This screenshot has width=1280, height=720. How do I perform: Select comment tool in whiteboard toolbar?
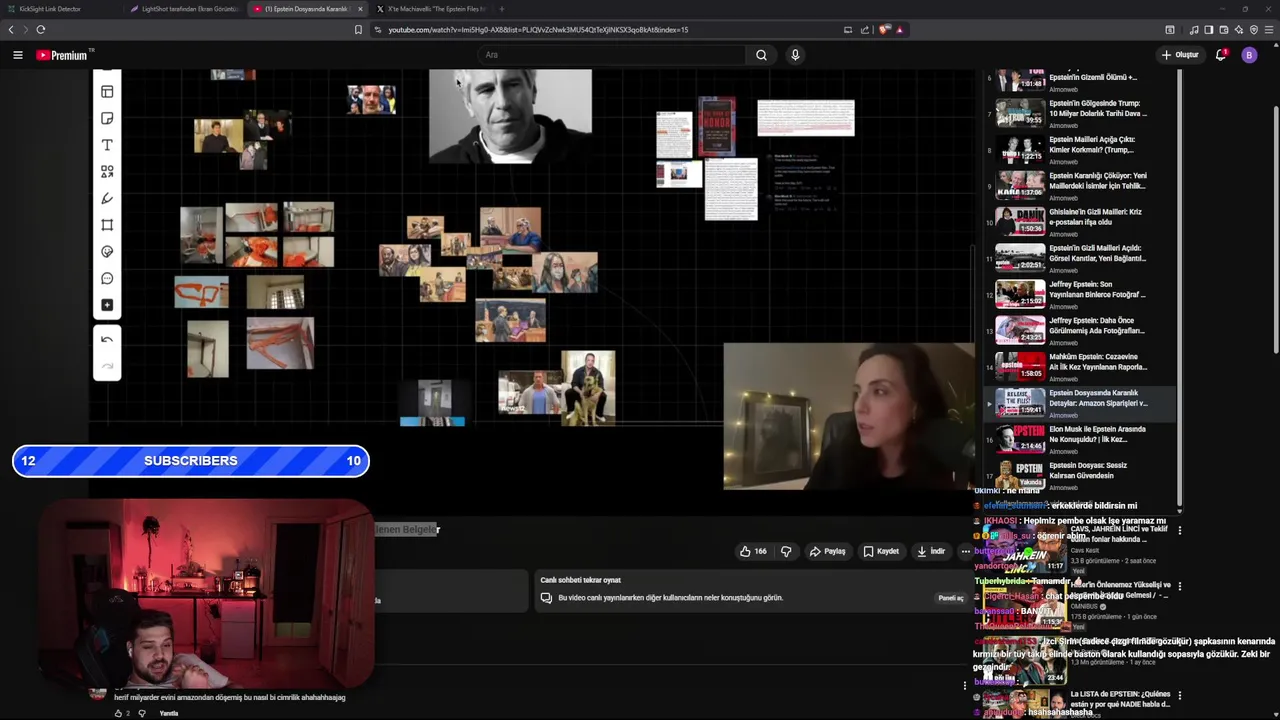(x=107, y=279)
